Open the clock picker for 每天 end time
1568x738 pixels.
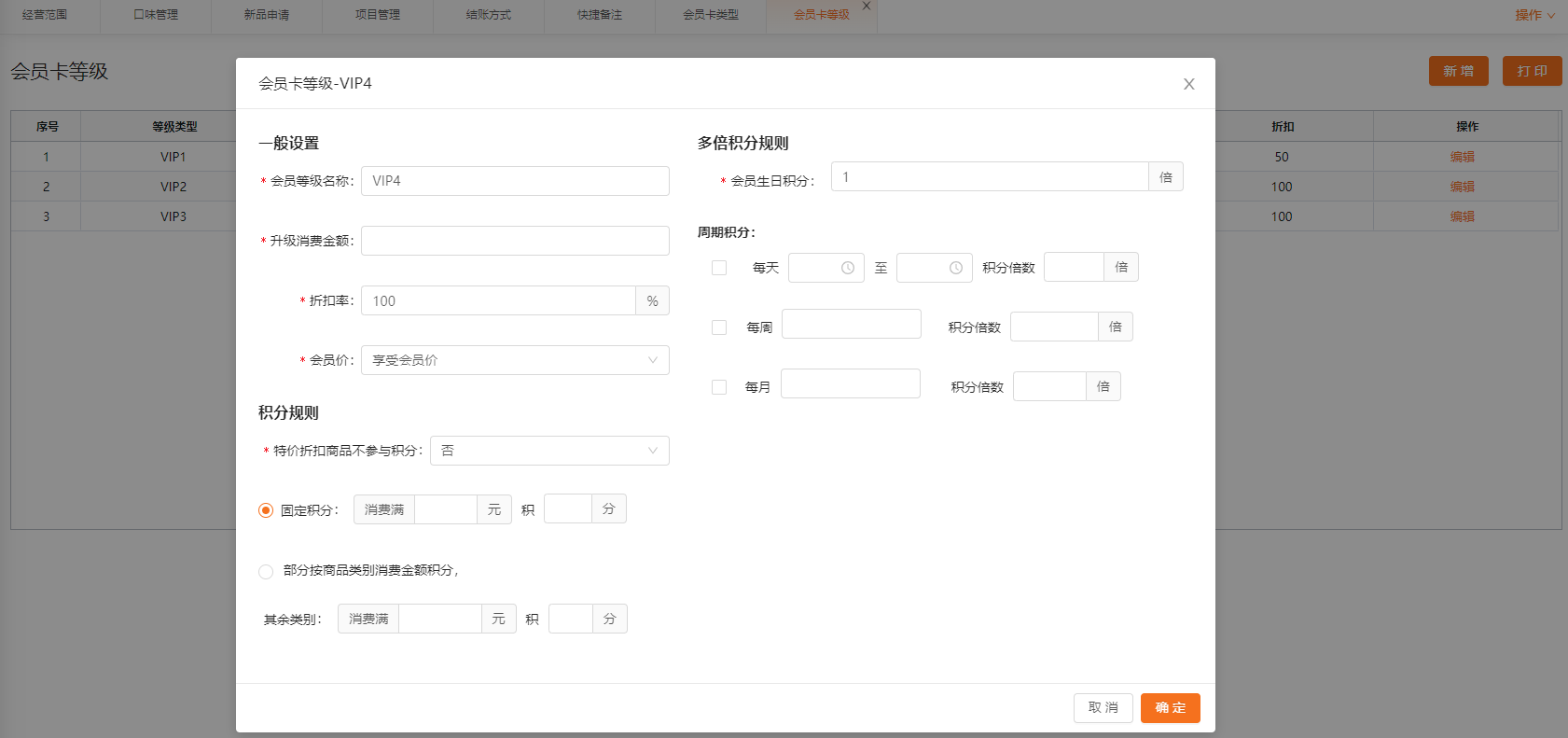pyautogui.click(x=956, y=268)
